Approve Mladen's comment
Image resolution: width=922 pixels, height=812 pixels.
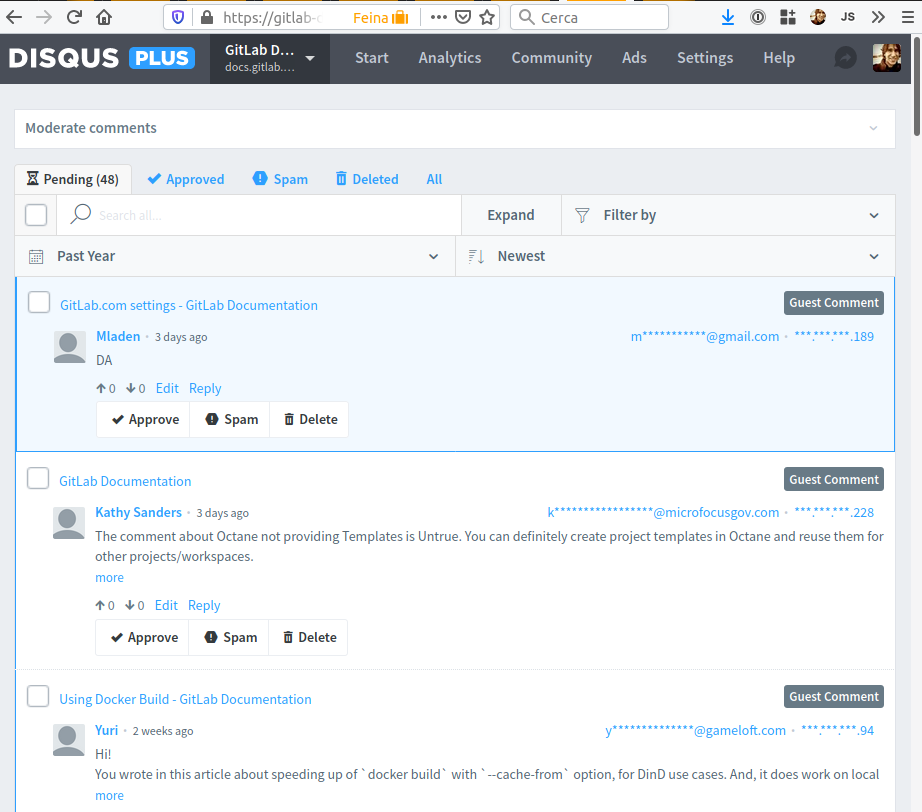(x=143, y=419)
